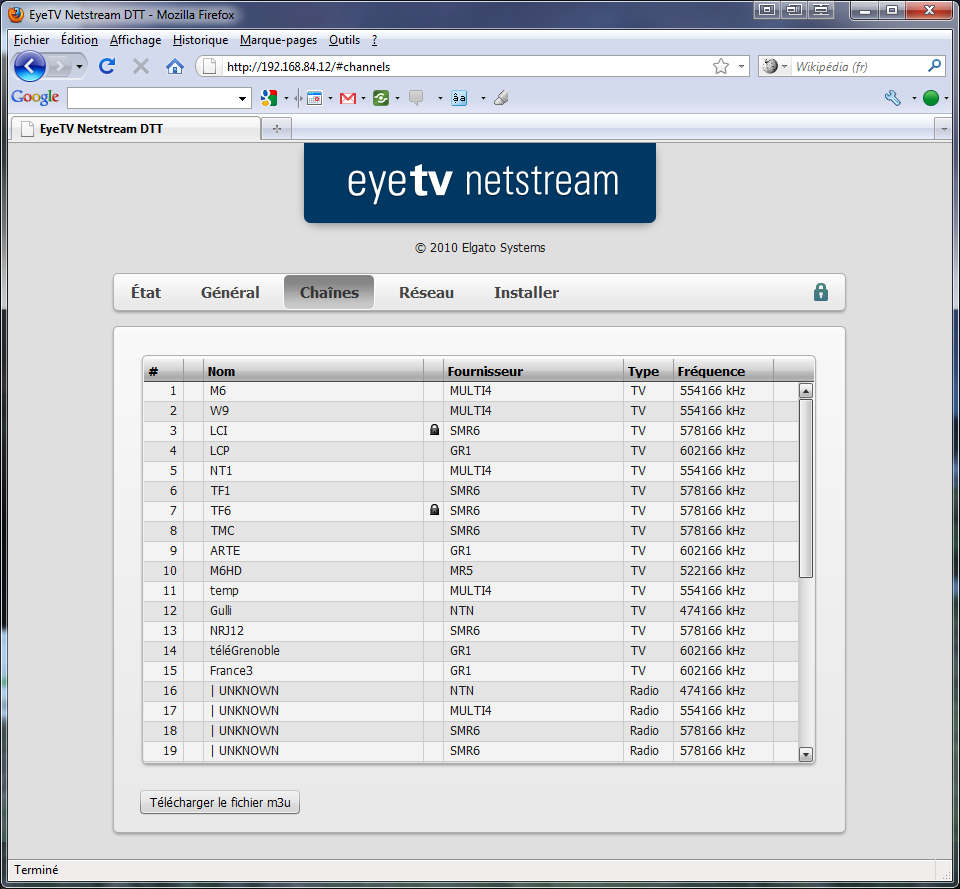Open the Gmail toolbar icon

click(x=348, y=98)
